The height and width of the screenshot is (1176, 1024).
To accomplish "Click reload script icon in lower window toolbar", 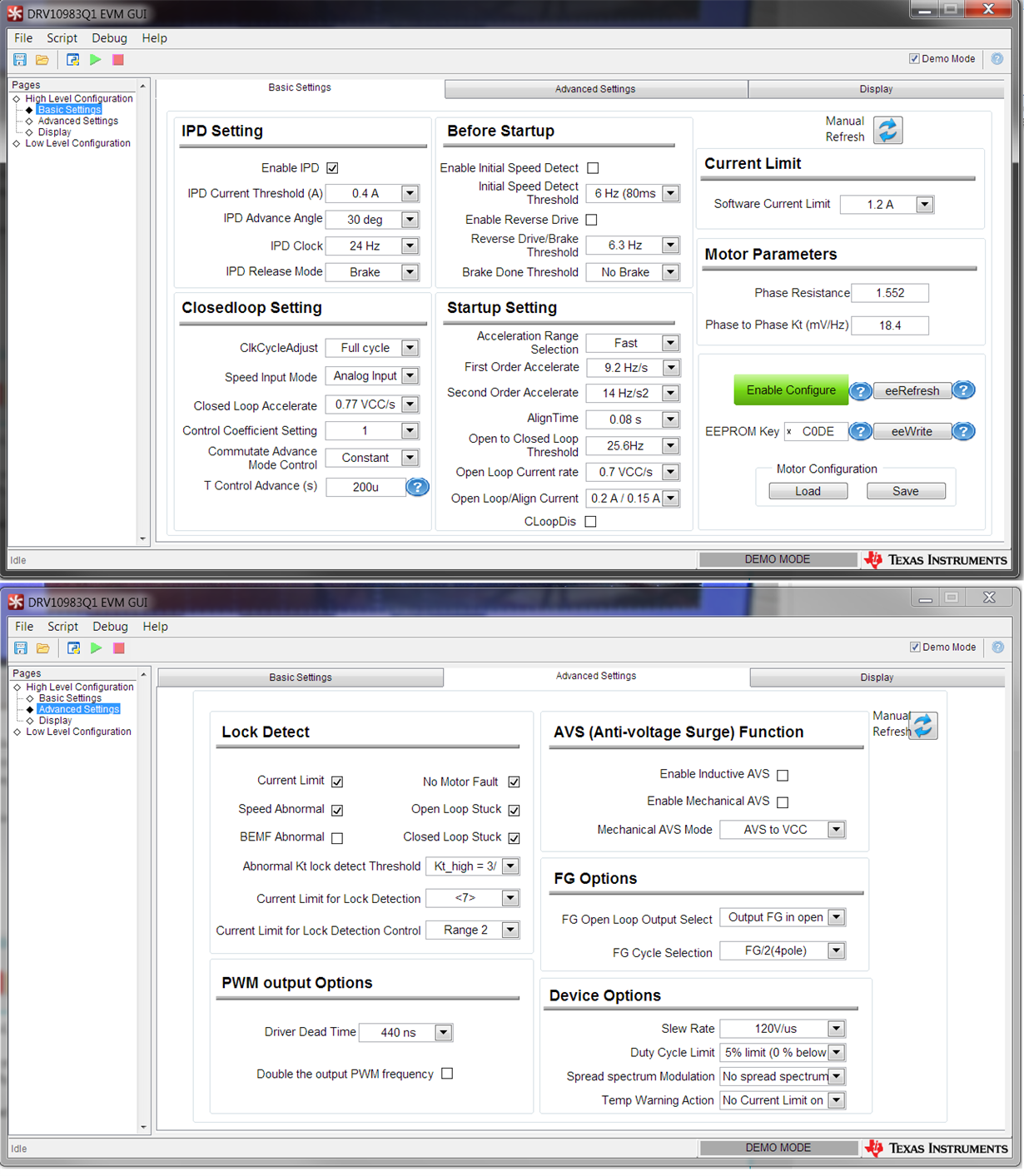I will [74, 648].
